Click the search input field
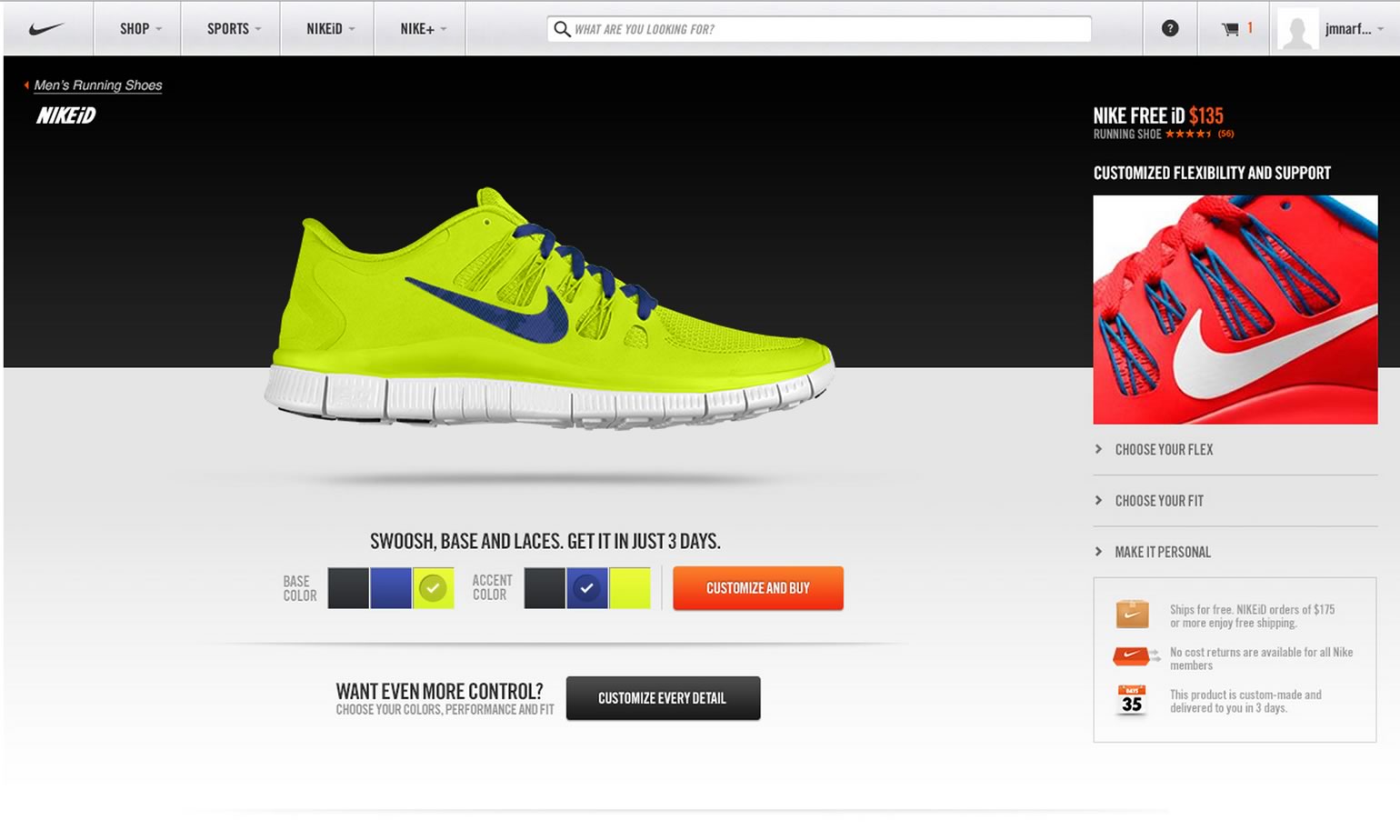This screenshot has height=840, width=1400. pyautogui.click(x=827, y=29)
